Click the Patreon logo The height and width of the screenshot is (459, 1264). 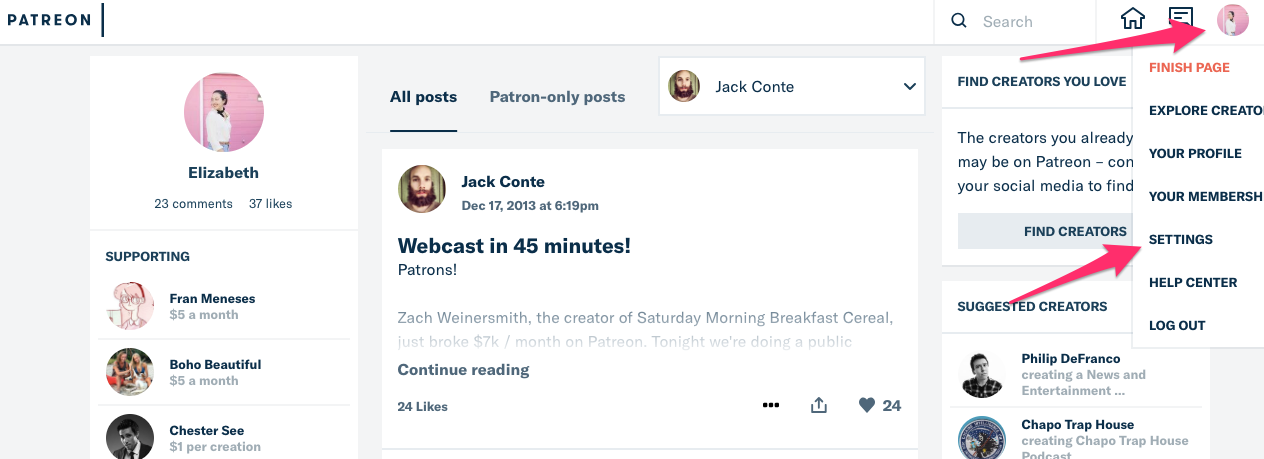(x=48, y=20)
